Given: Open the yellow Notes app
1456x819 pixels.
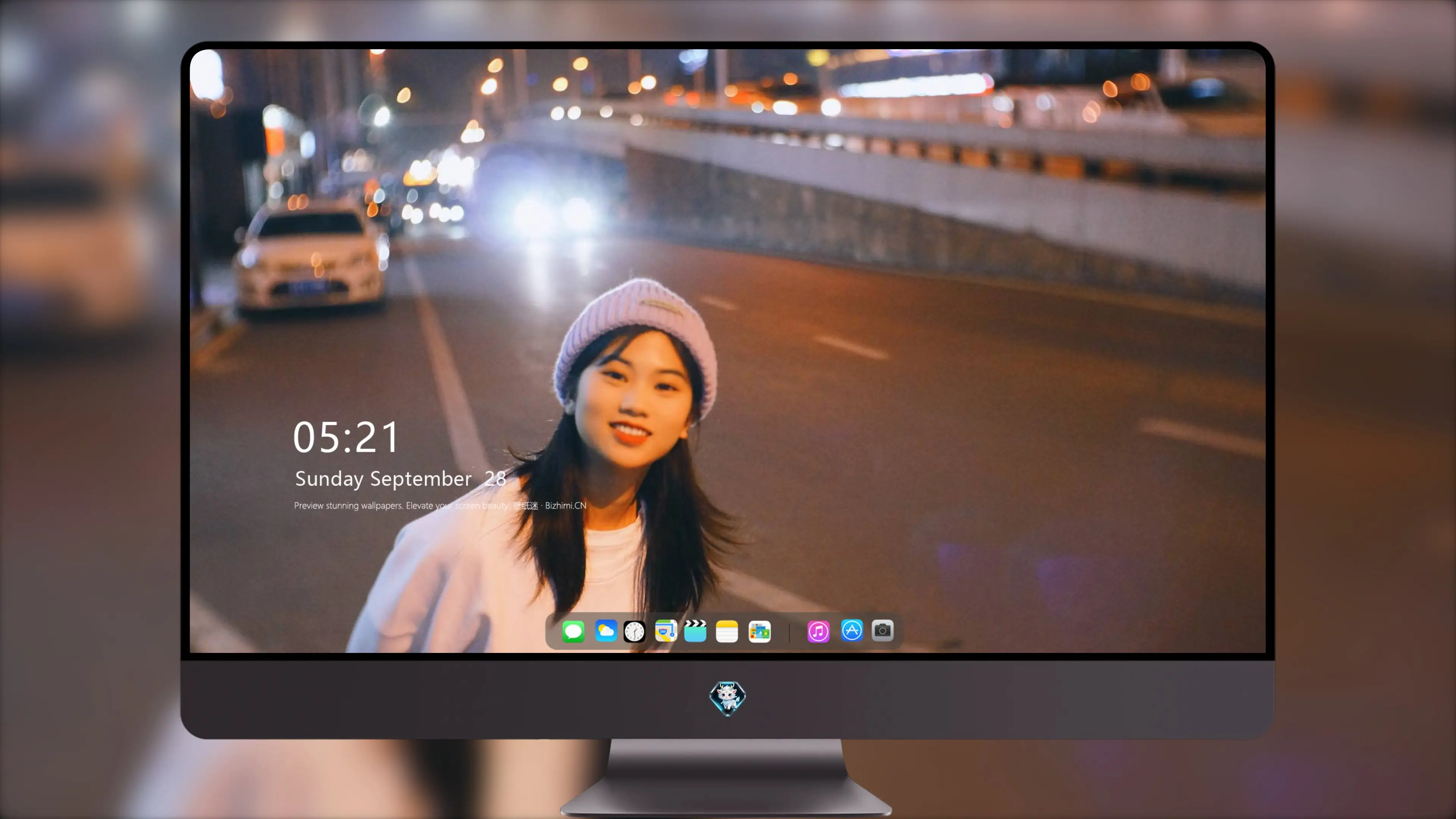Looking at the screenshot, I should coord(727,631).
